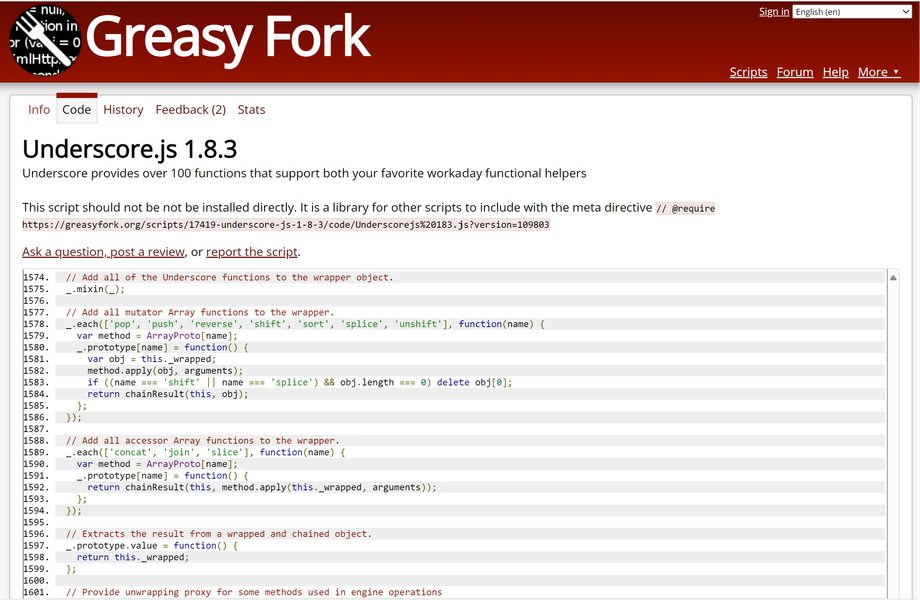Click code line 1574 comment about wrapper object
Image resolution: width=920 pixels, height=600 pixels.
[229, 277]
